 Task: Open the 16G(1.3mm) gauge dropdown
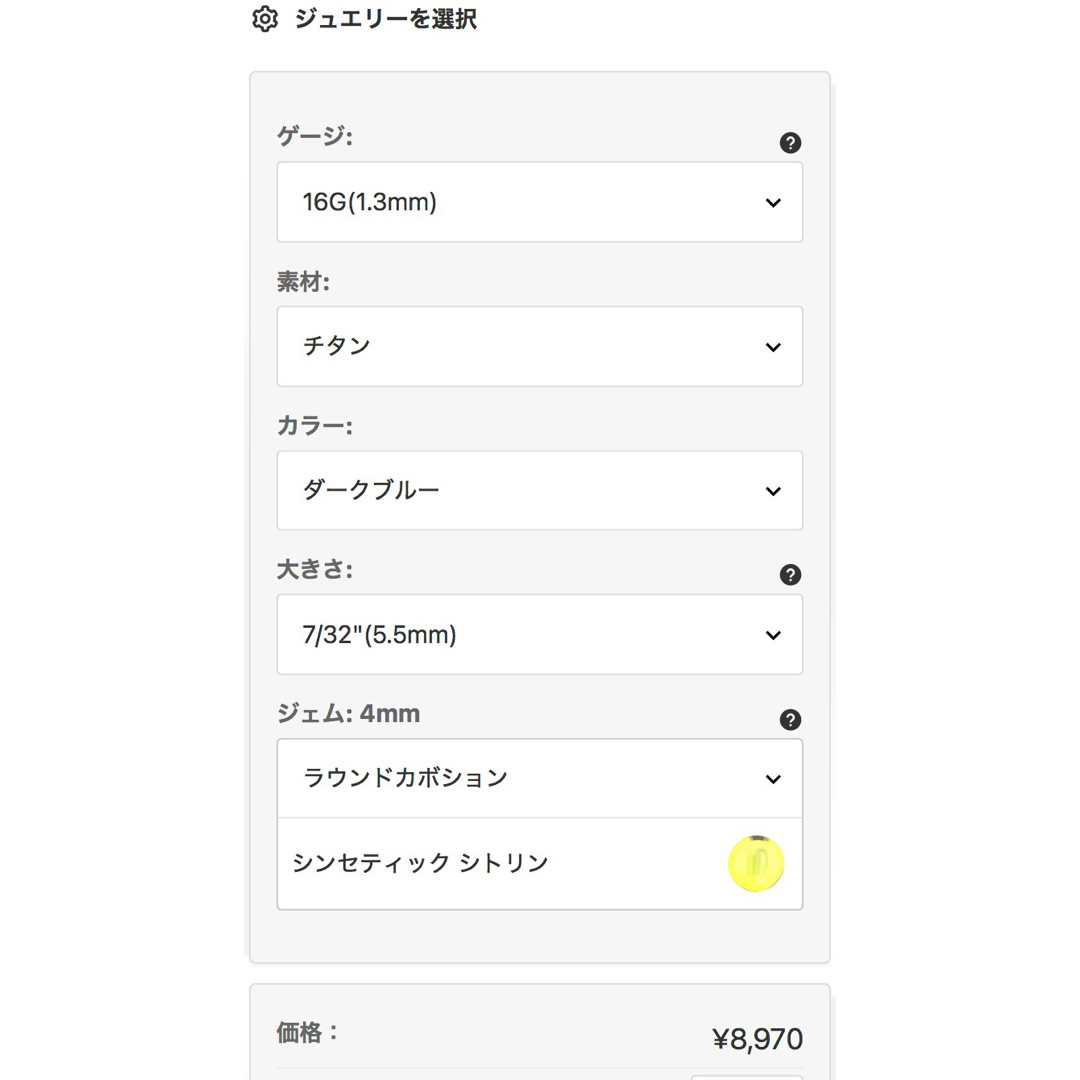tap(539, 202)
